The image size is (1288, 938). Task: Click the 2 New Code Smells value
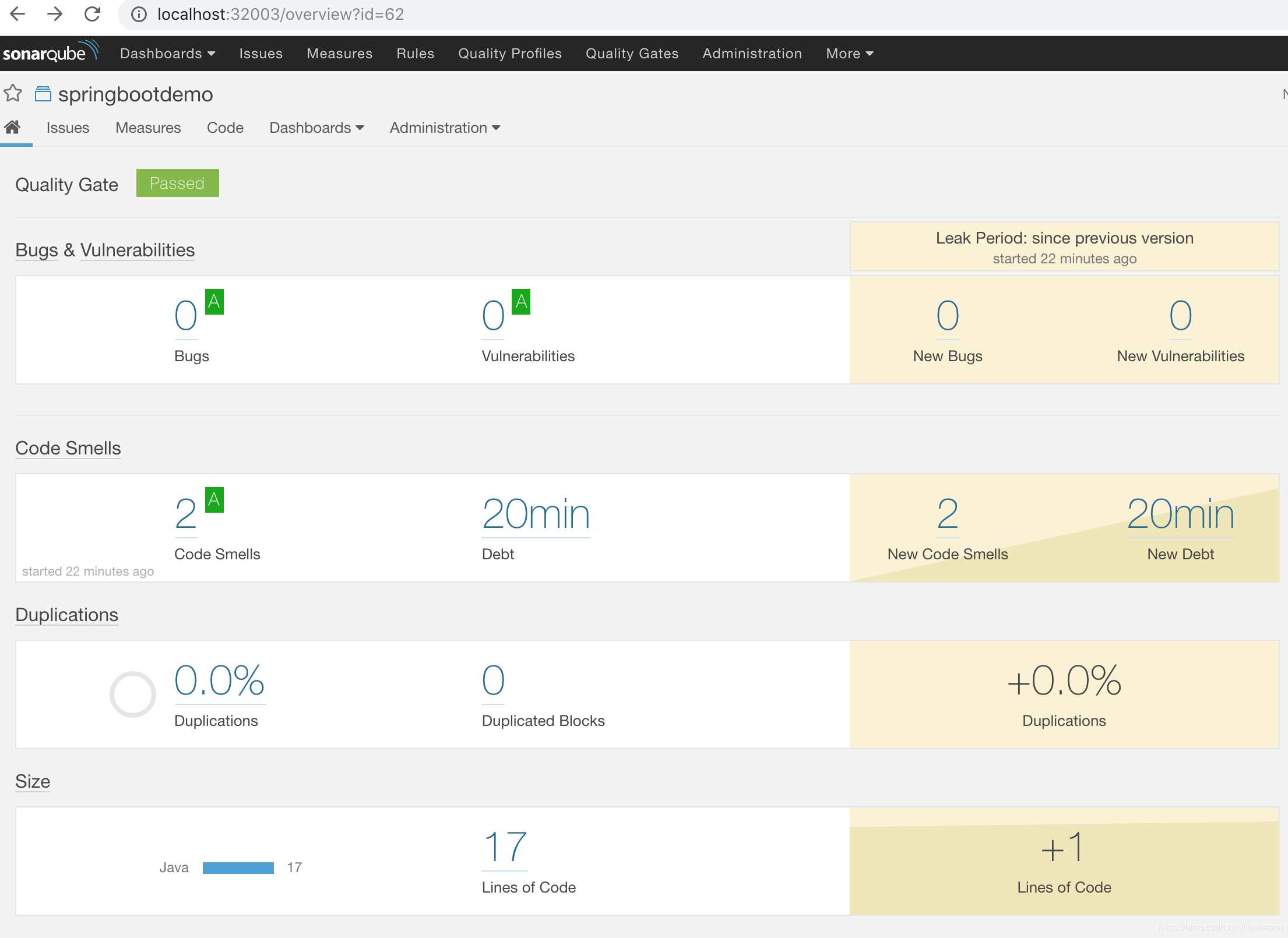948,514
